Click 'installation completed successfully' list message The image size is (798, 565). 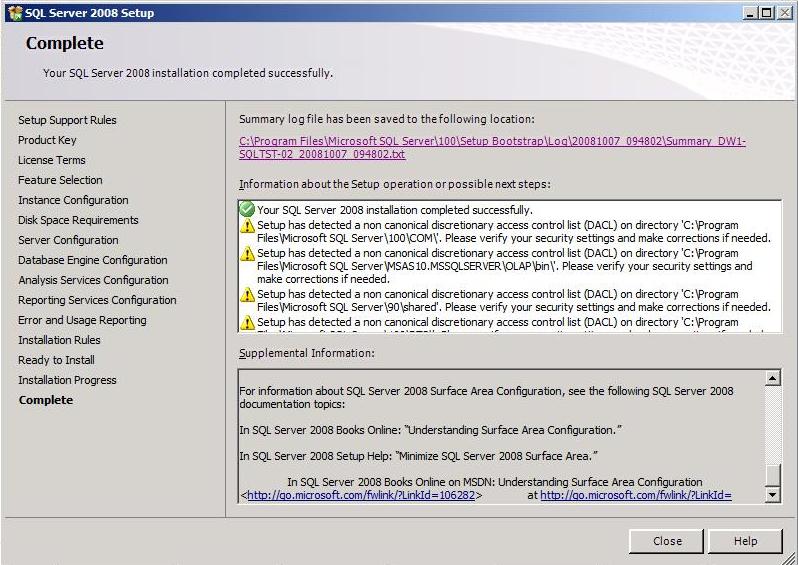[395, 210]
